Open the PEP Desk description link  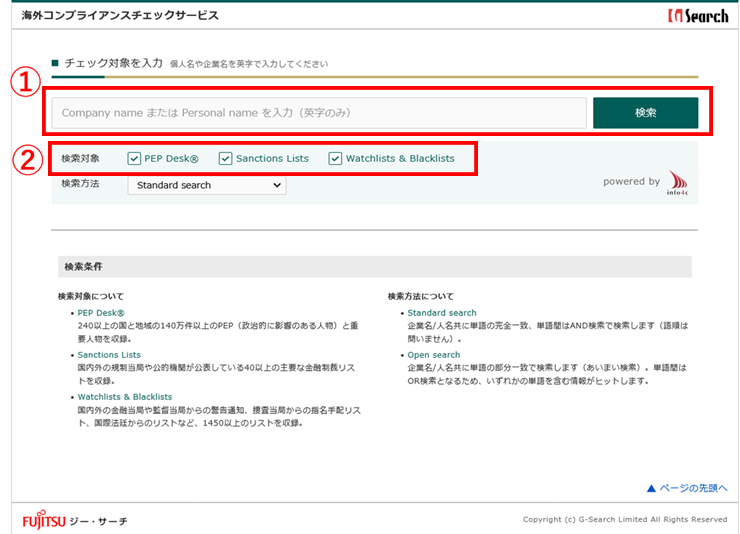point(102,313)
